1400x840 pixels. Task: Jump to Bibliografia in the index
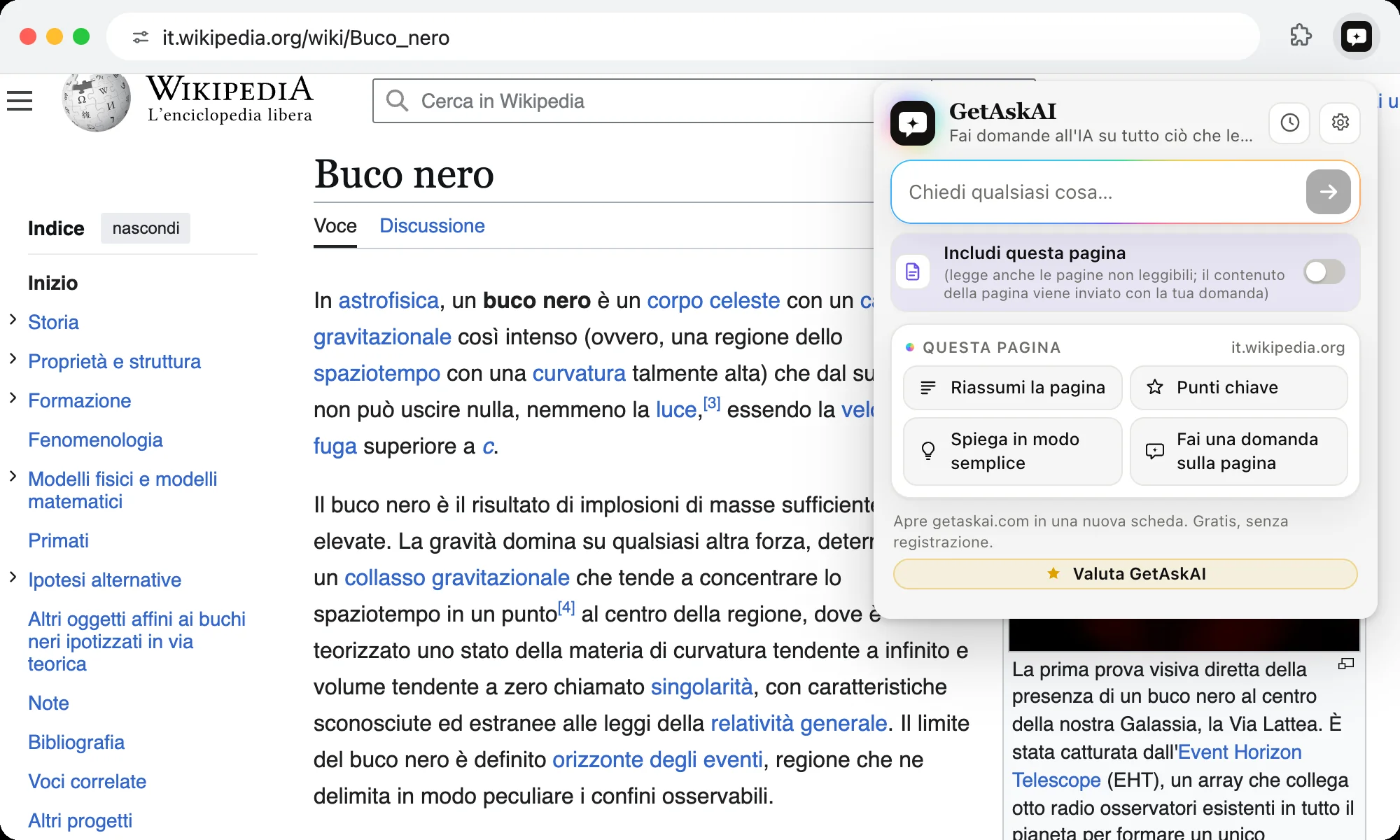76,742
